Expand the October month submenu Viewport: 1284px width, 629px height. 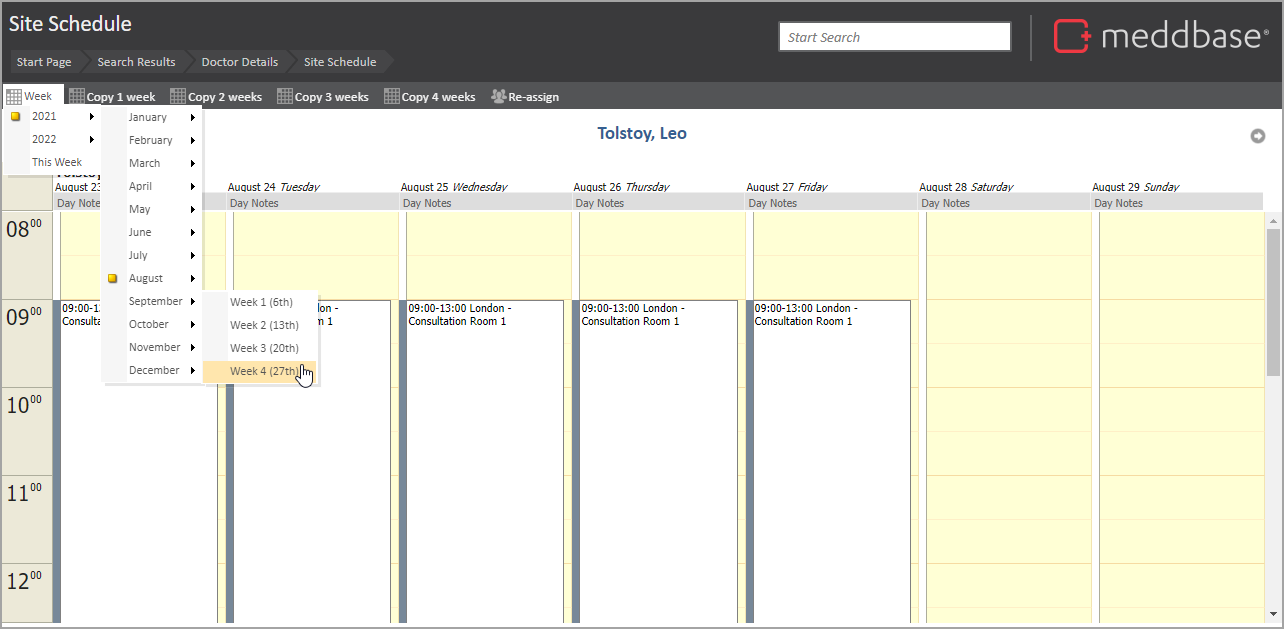151,324
